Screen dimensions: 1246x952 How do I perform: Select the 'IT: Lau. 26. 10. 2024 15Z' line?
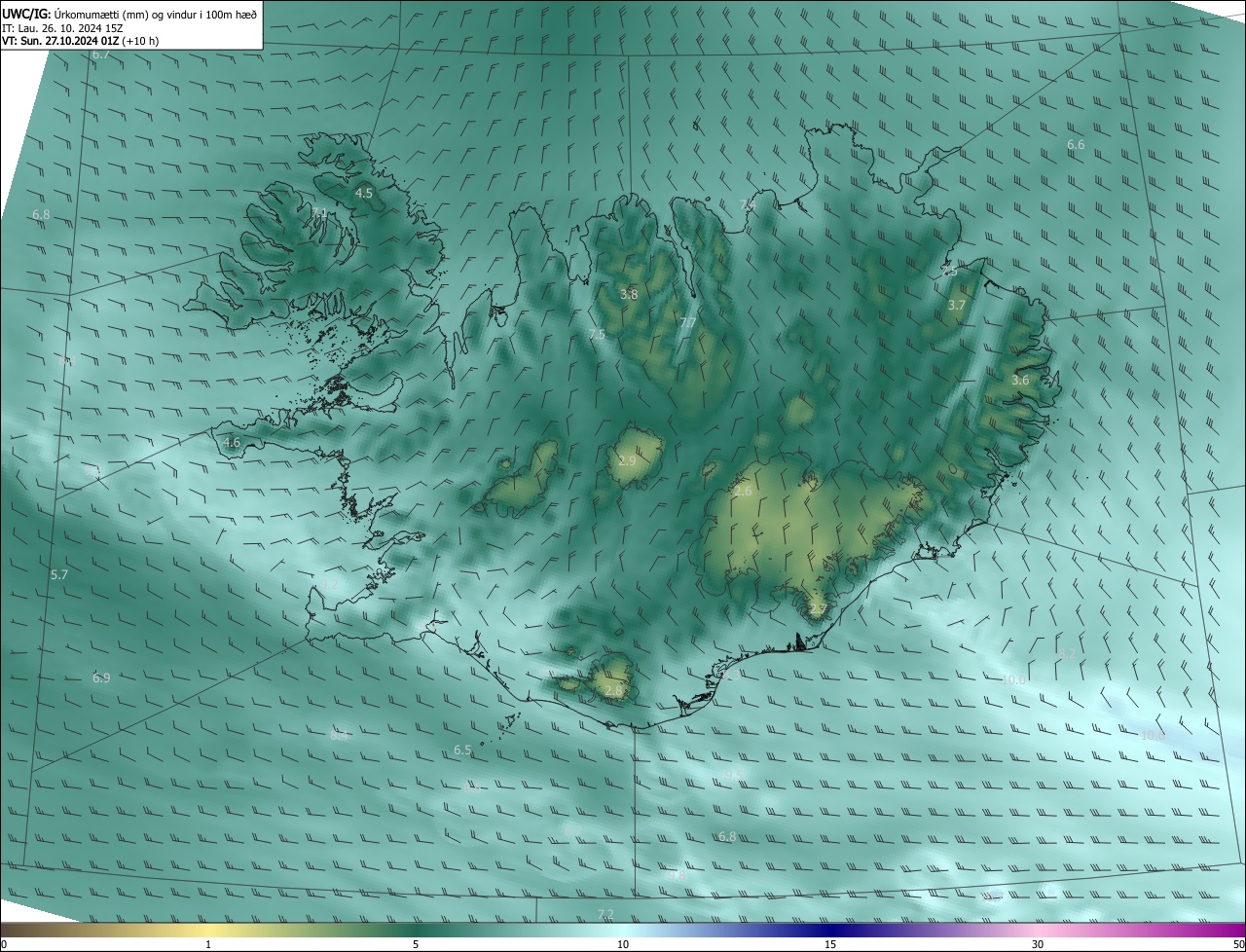[62, 28]
